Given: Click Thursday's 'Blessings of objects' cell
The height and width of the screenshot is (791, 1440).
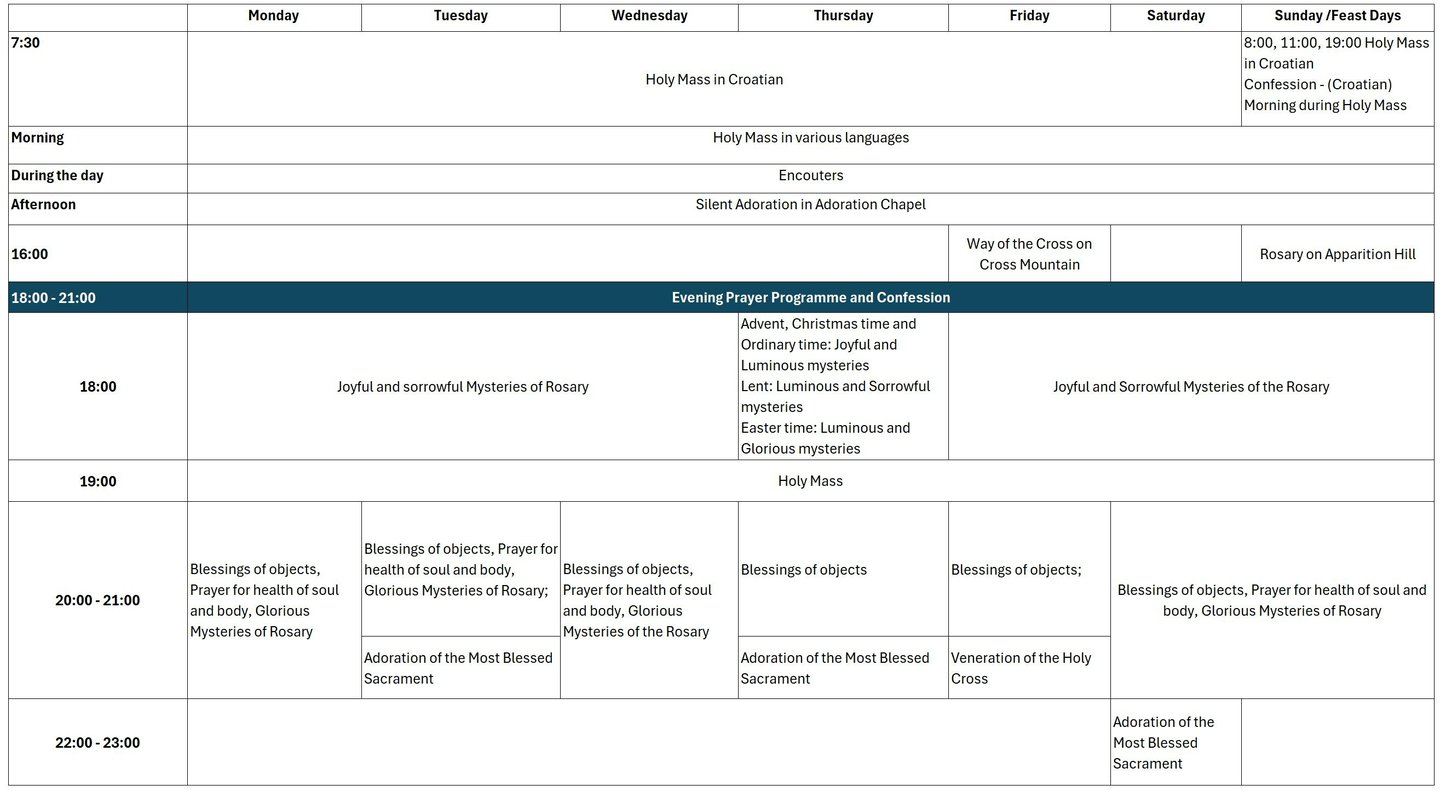Looking at the screenshot, I should tap(843, 569).
